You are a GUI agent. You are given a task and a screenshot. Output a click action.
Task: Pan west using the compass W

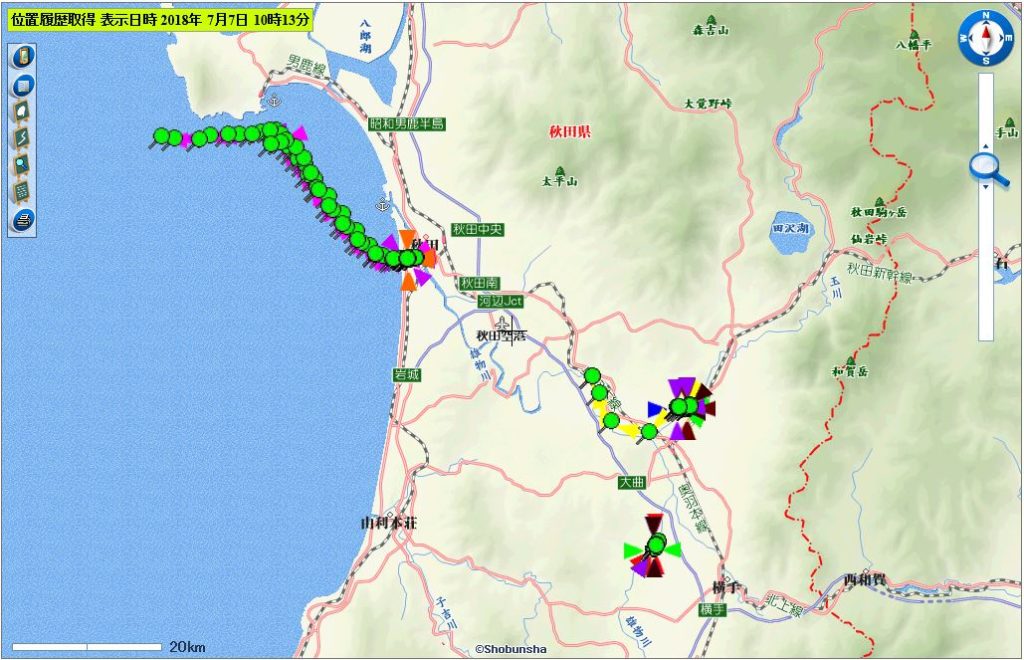tap(964, 39)
